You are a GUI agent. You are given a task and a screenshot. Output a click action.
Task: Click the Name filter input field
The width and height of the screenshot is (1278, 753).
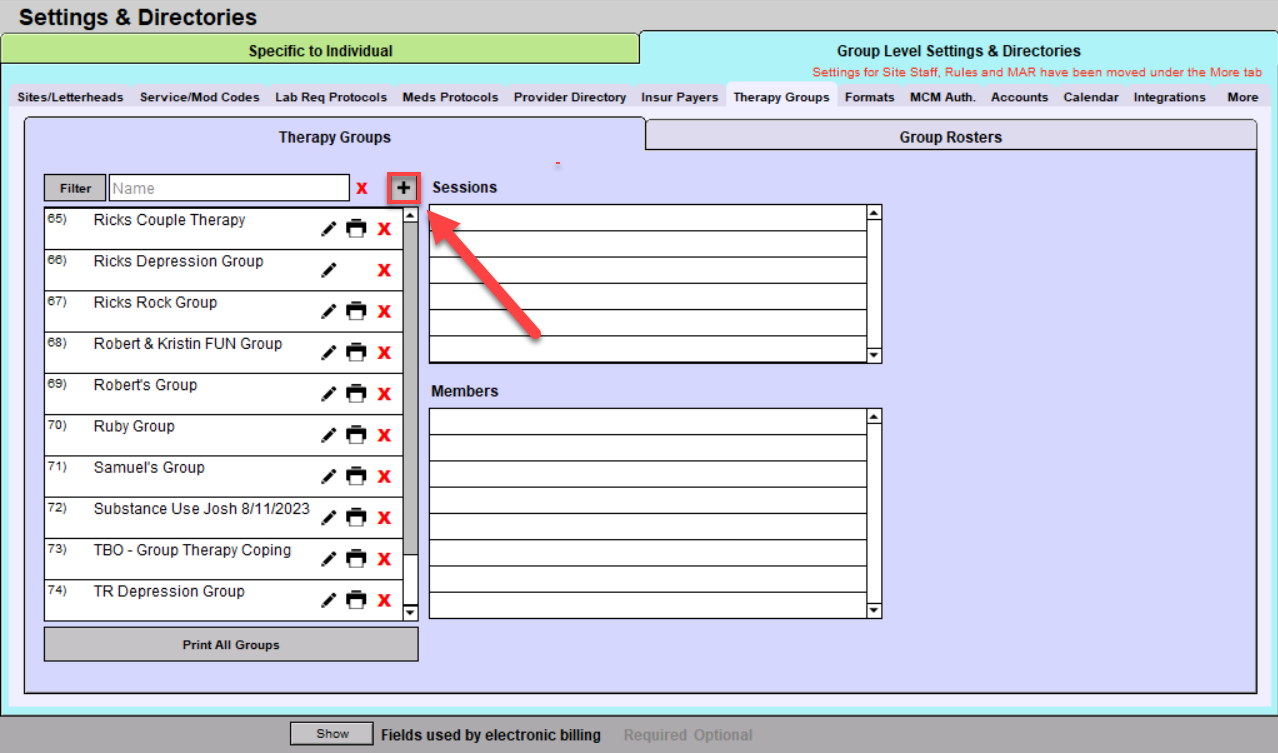[229, 188]
